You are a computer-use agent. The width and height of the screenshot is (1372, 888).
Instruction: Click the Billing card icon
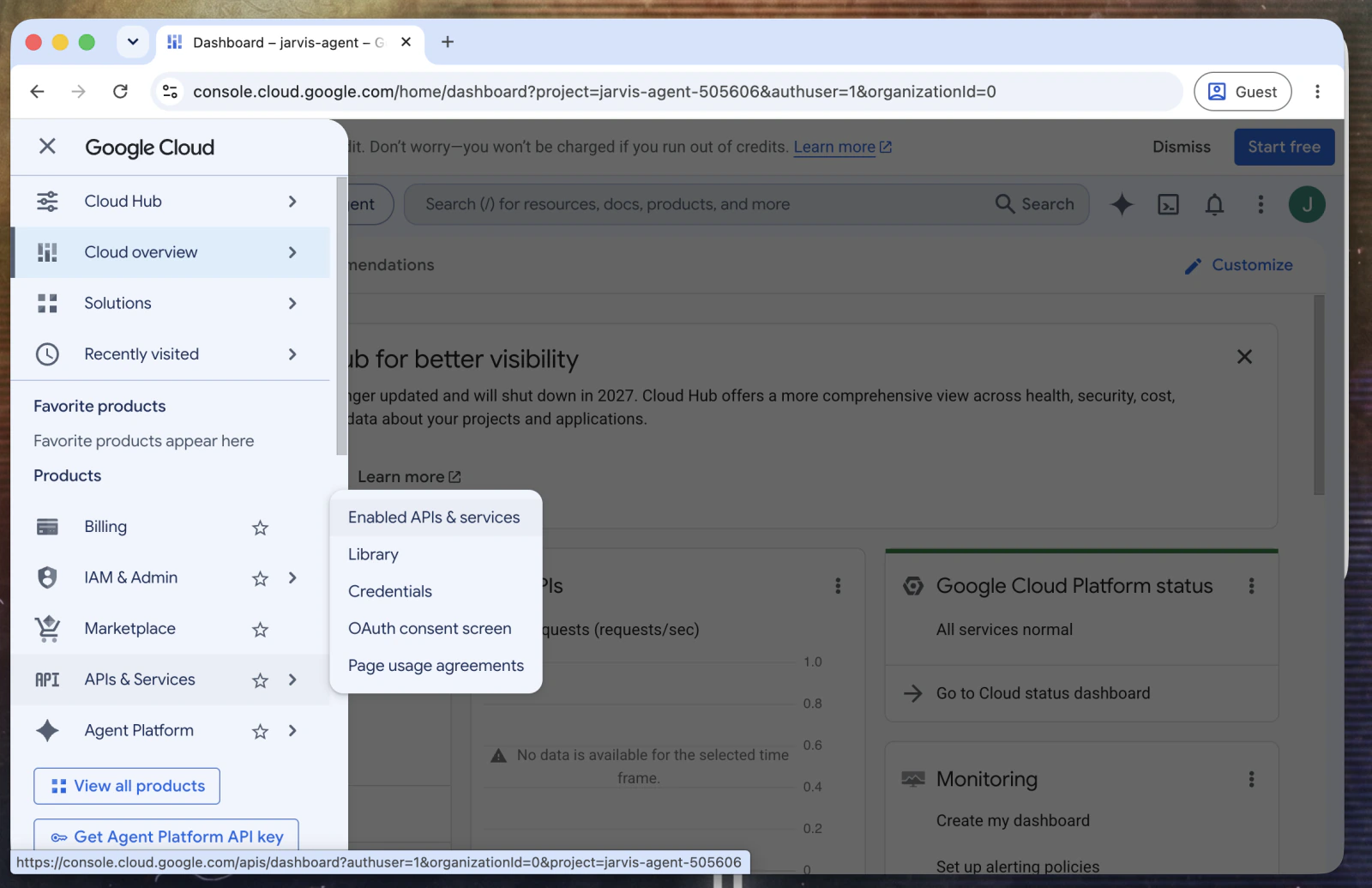pos(47,527)
